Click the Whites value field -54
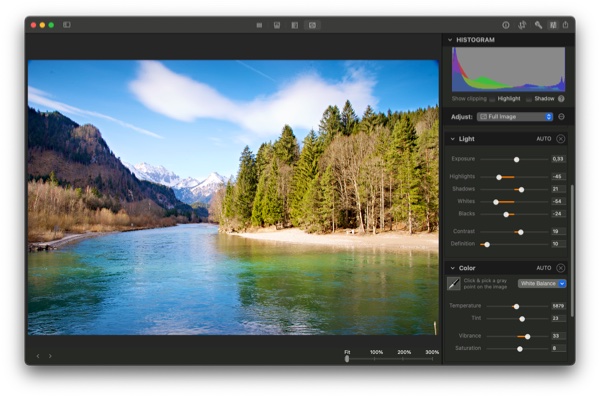The image size is (600, 398). (558, 201)
